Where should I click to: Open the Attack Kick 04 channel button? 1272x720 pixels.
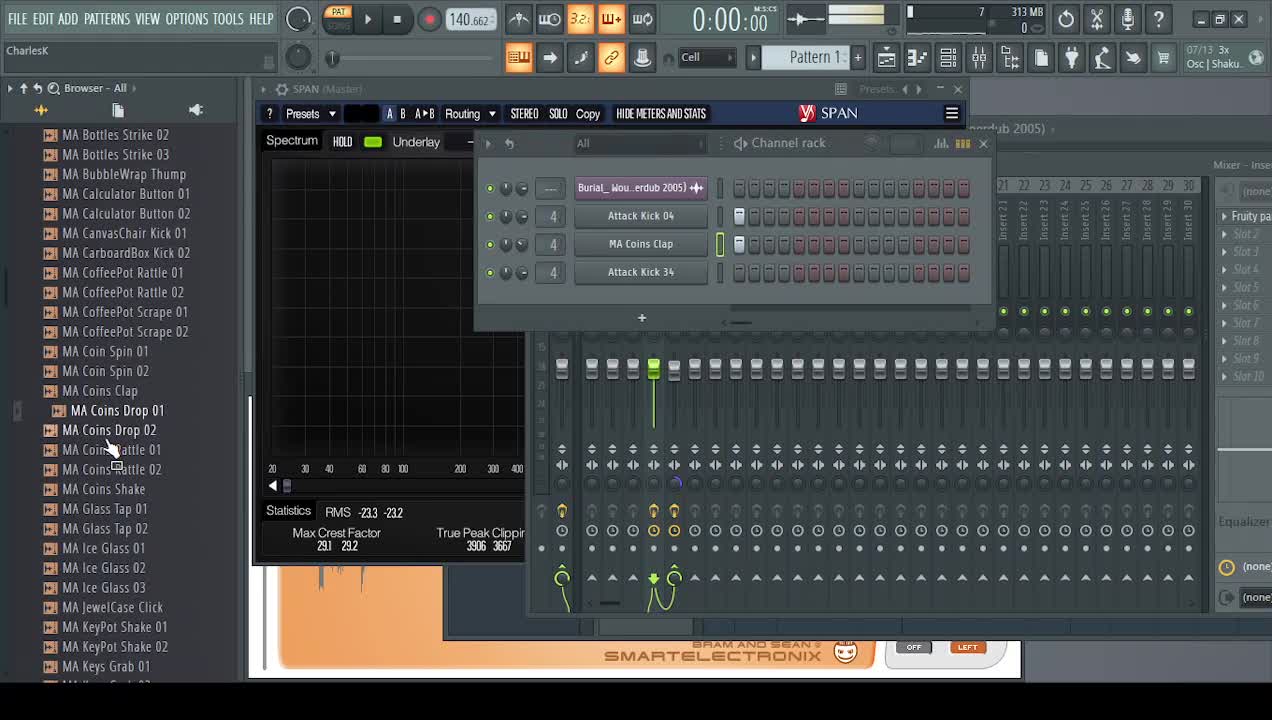coord(641,216)
